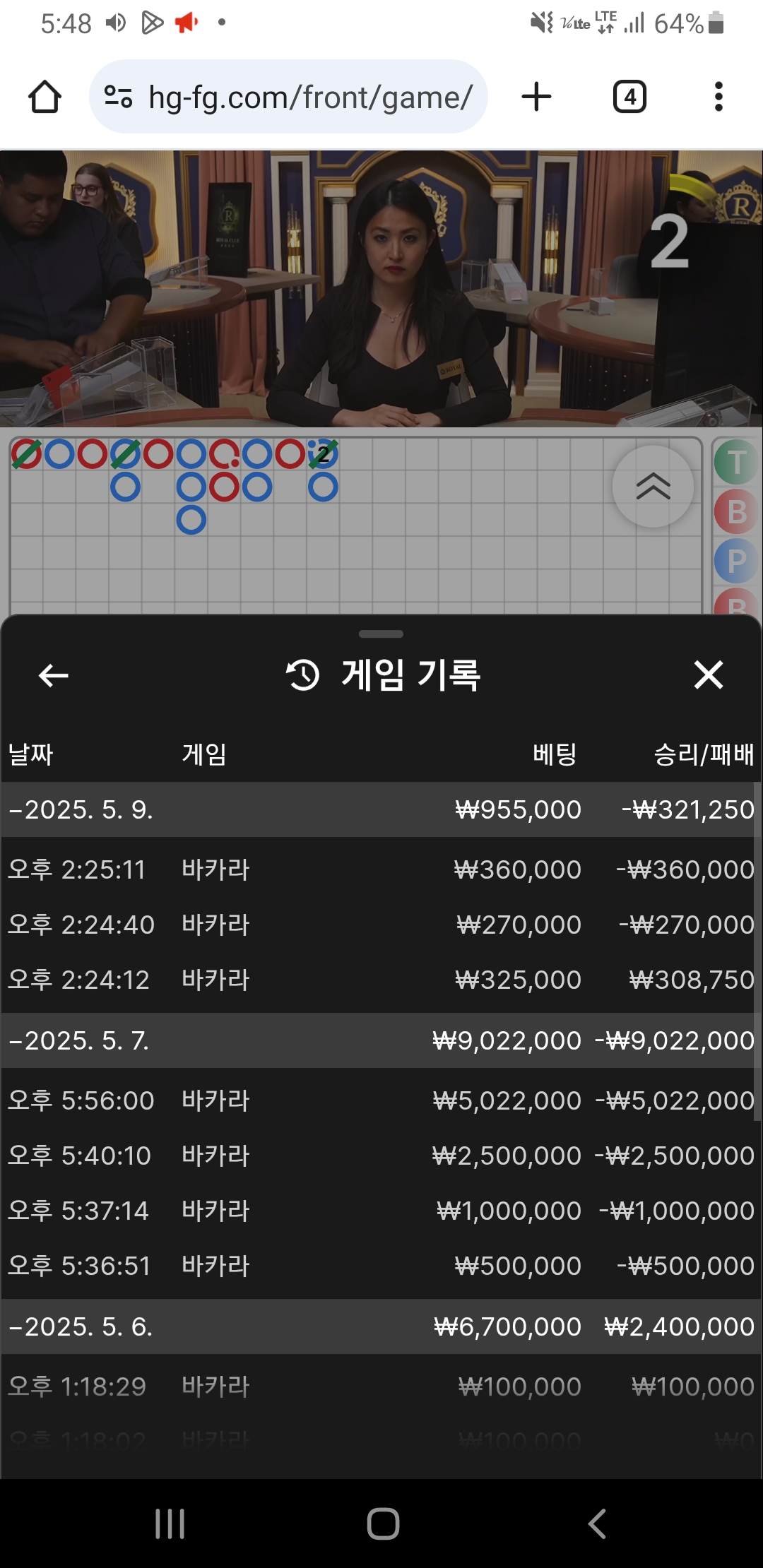Go back using the left arrow in 게임 기록

[x=54, y=675]
